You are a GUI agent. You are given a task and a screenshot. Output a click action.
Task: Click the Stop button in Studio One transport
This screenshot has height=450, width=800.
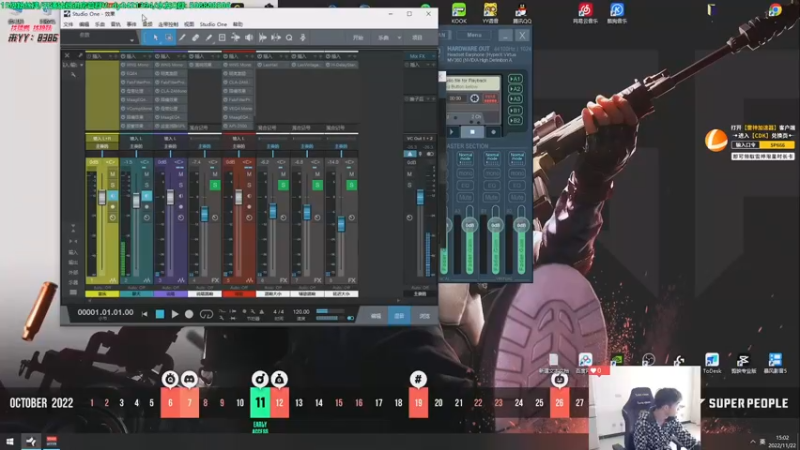(160, 314)
